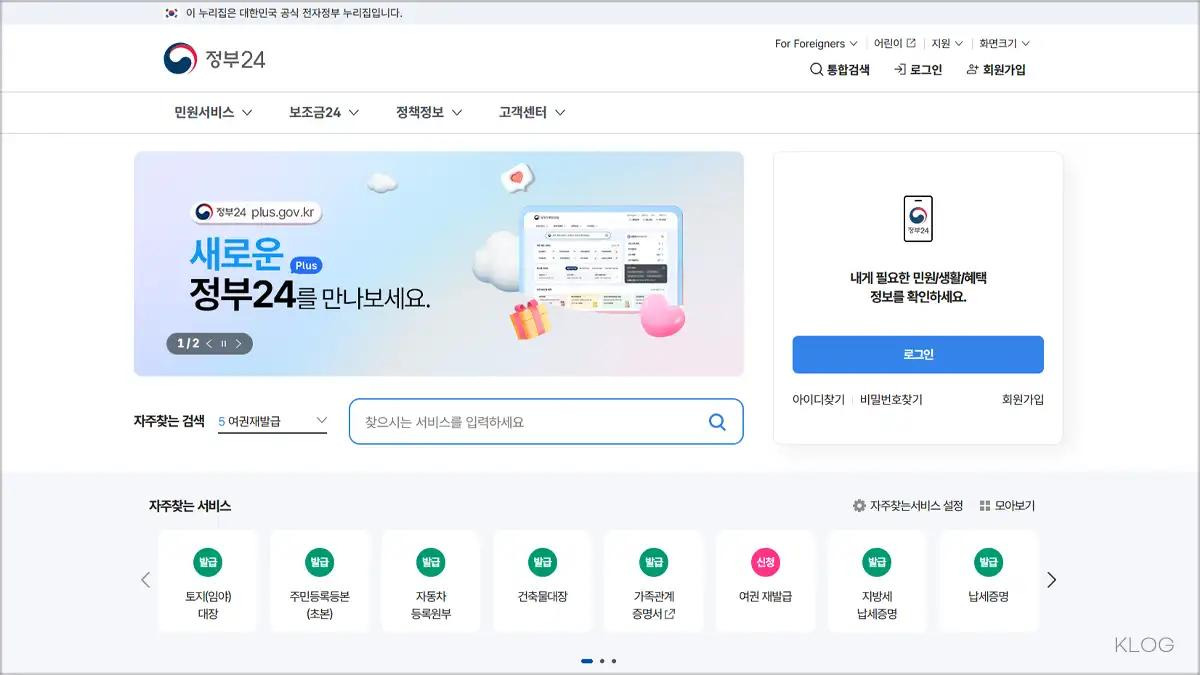Pause the banner slideshow
The height and width of the screenshot is (675, 1200).
224,344
